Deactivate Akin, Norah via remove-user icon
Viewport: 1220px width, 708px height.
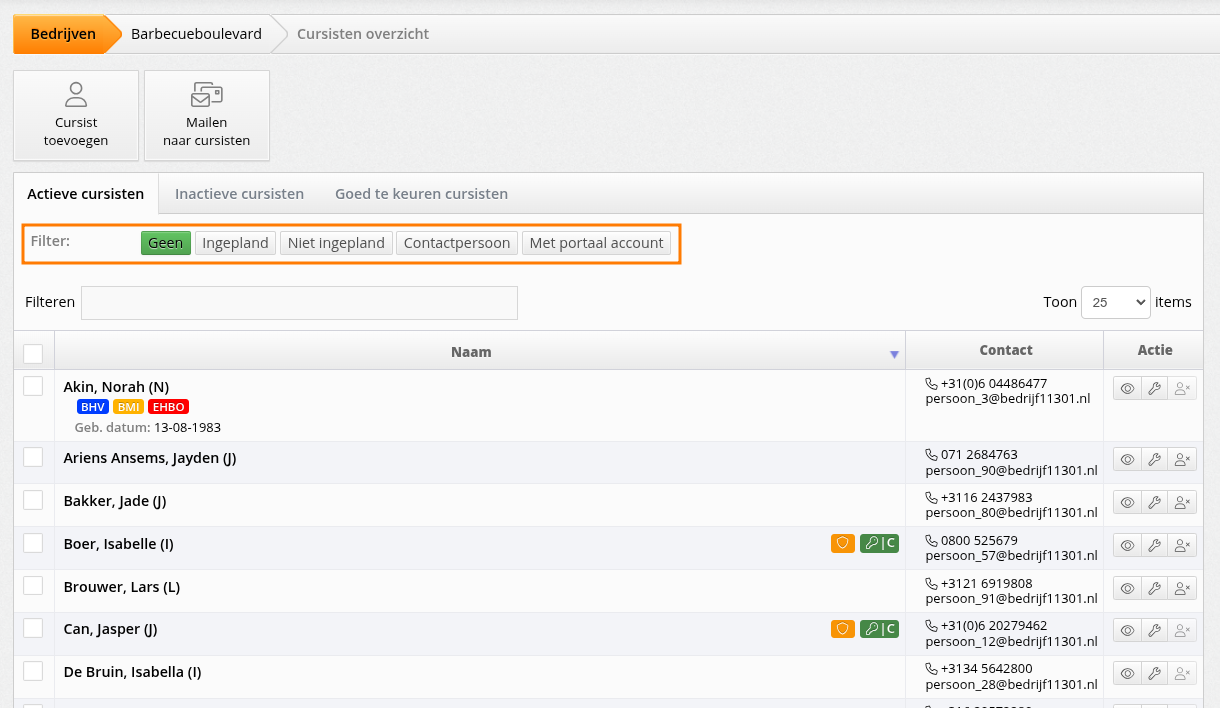(x=1182, y=389)
